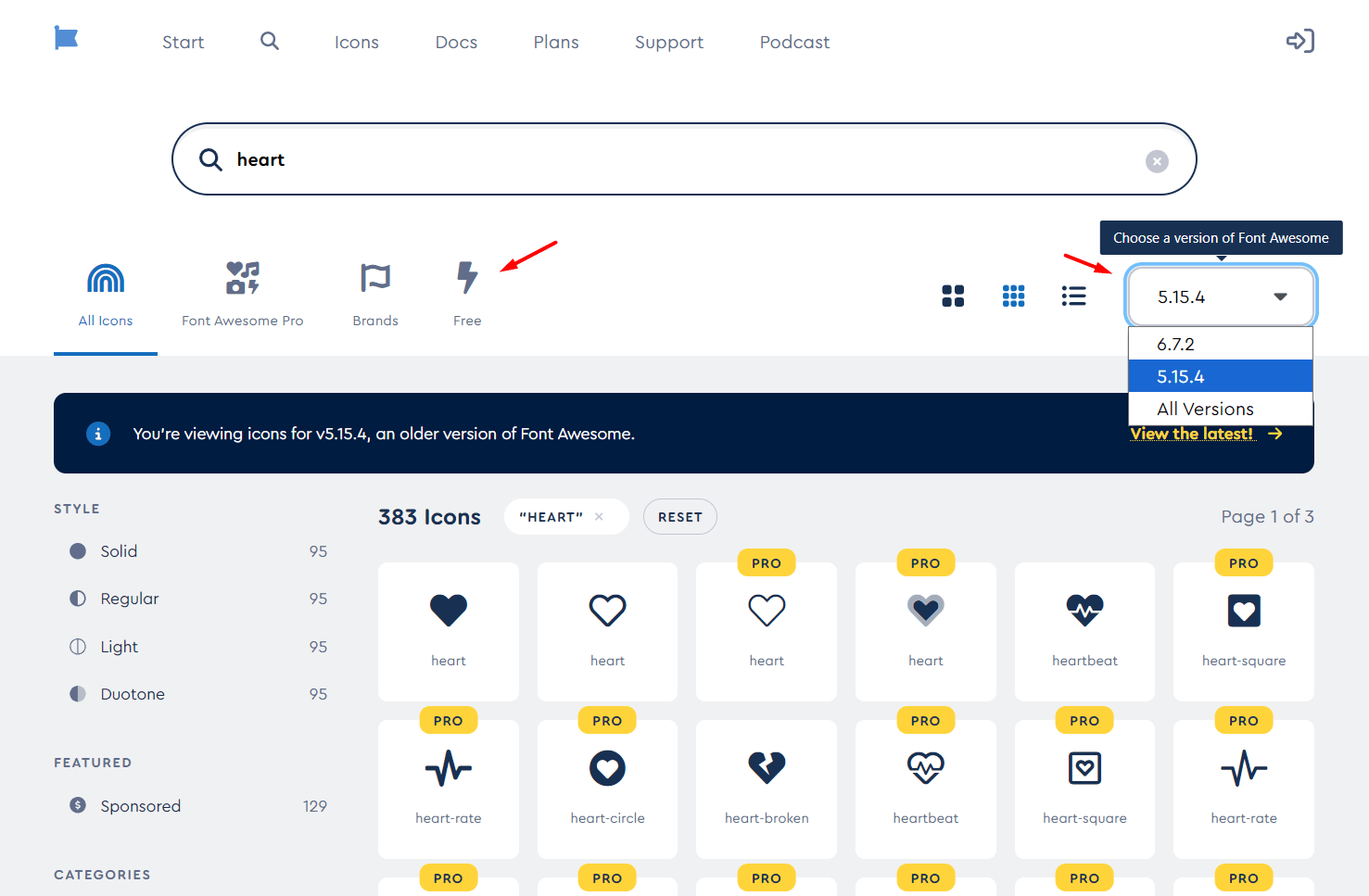Click the RESET button

coord(680,517)
